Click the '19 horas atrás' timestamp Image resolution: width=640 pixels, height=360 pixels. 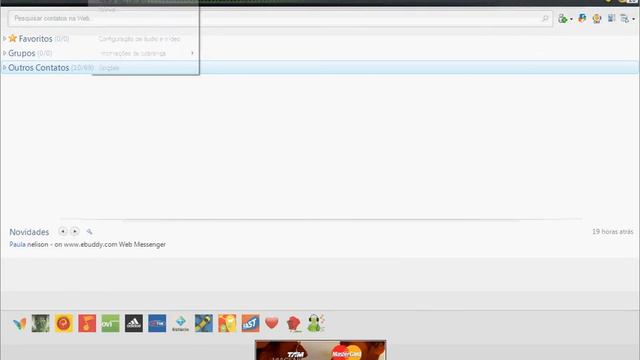(x=613, y=231)
